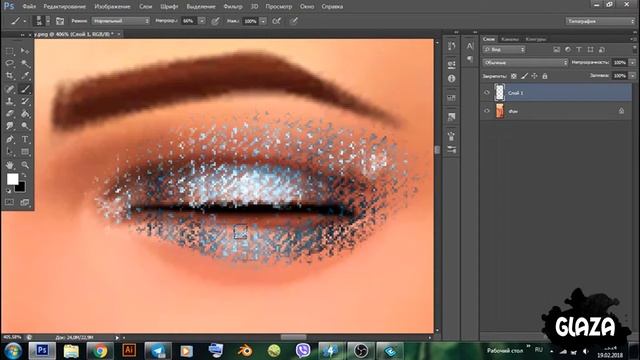Select the Crop tool
The width and height of the screenshot is (640, 360).
tap(9, 76)
